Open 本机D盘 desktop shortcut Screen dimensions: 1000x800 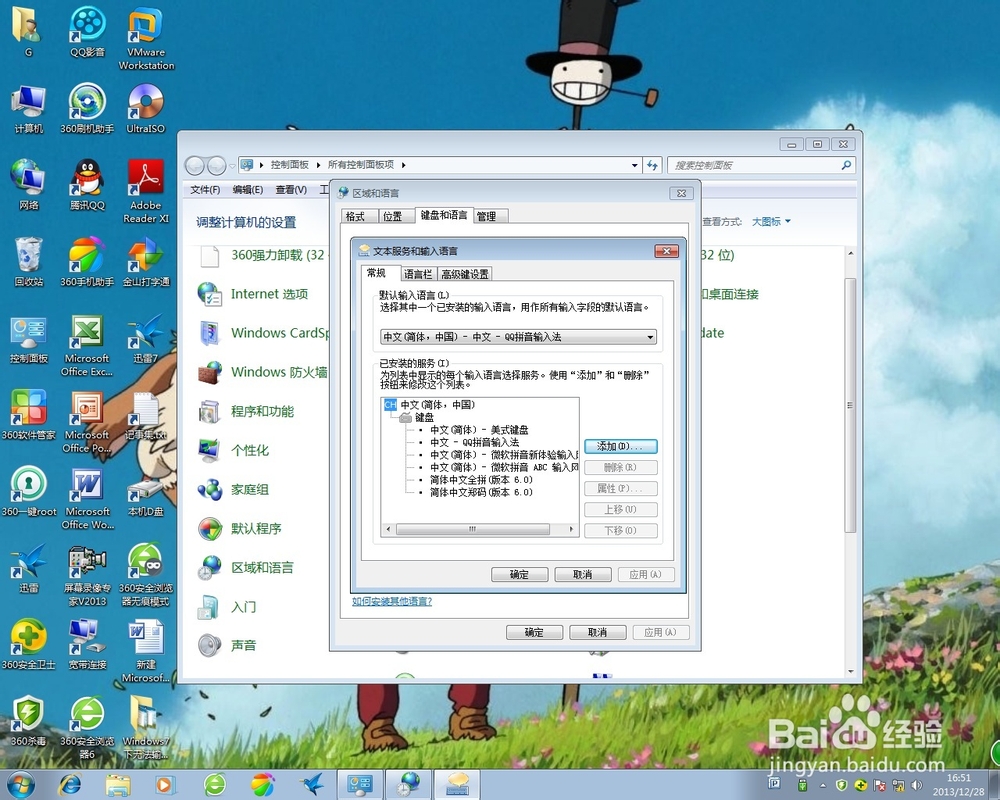tap(145, 498)
